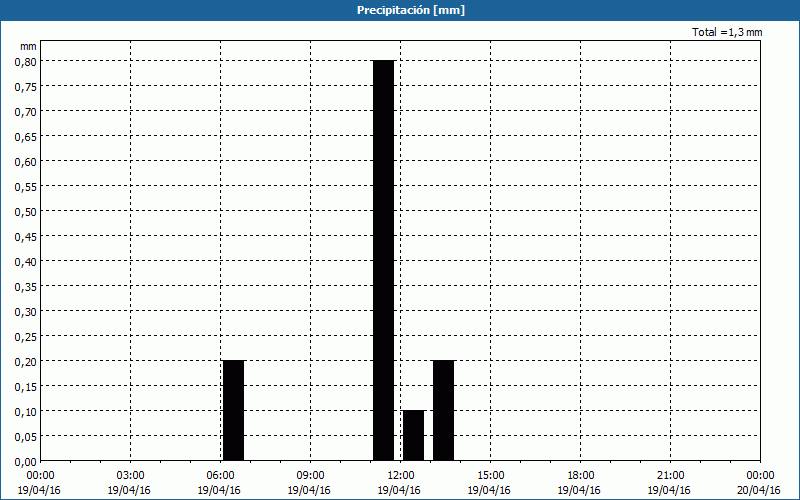Screen dimensions: 800x500
Task: Select the 0,10 mm bar after 12:00
Action: (413, 435)
